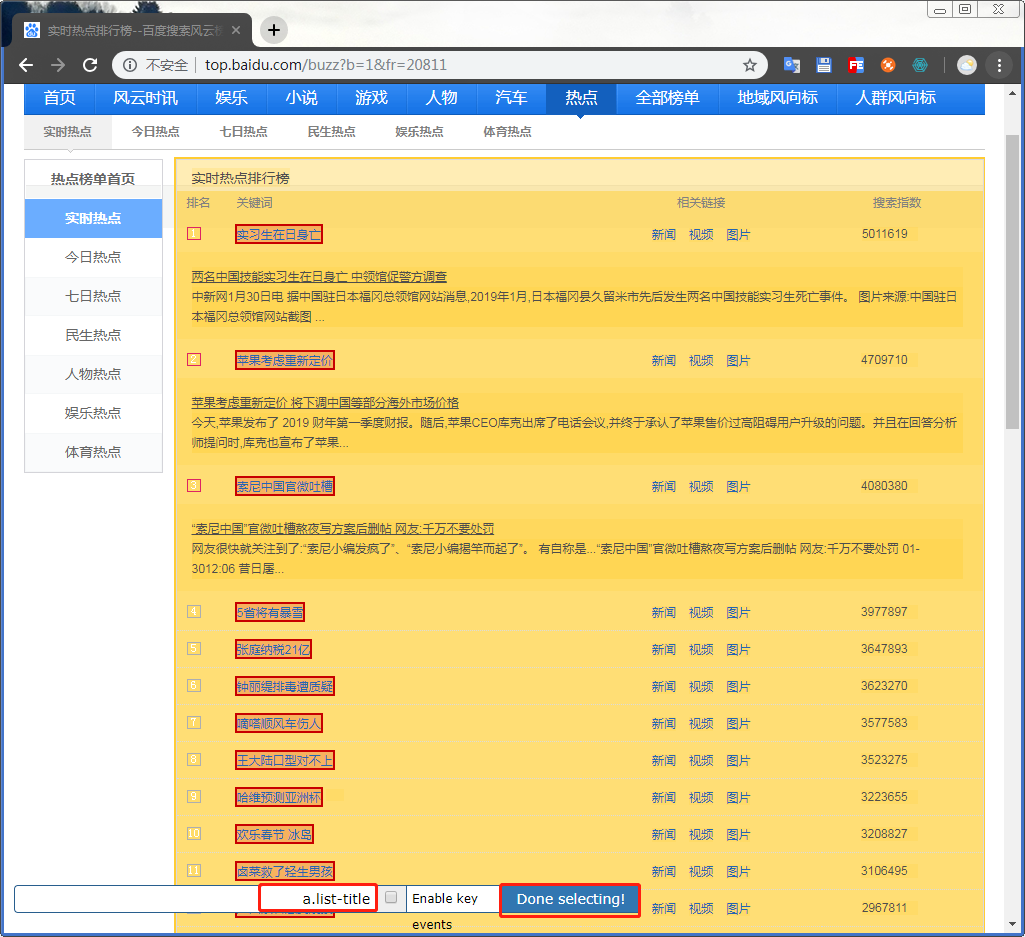
Task: Open the keyword 苹果考虑重新定价
Action: (x=285, y=360)
